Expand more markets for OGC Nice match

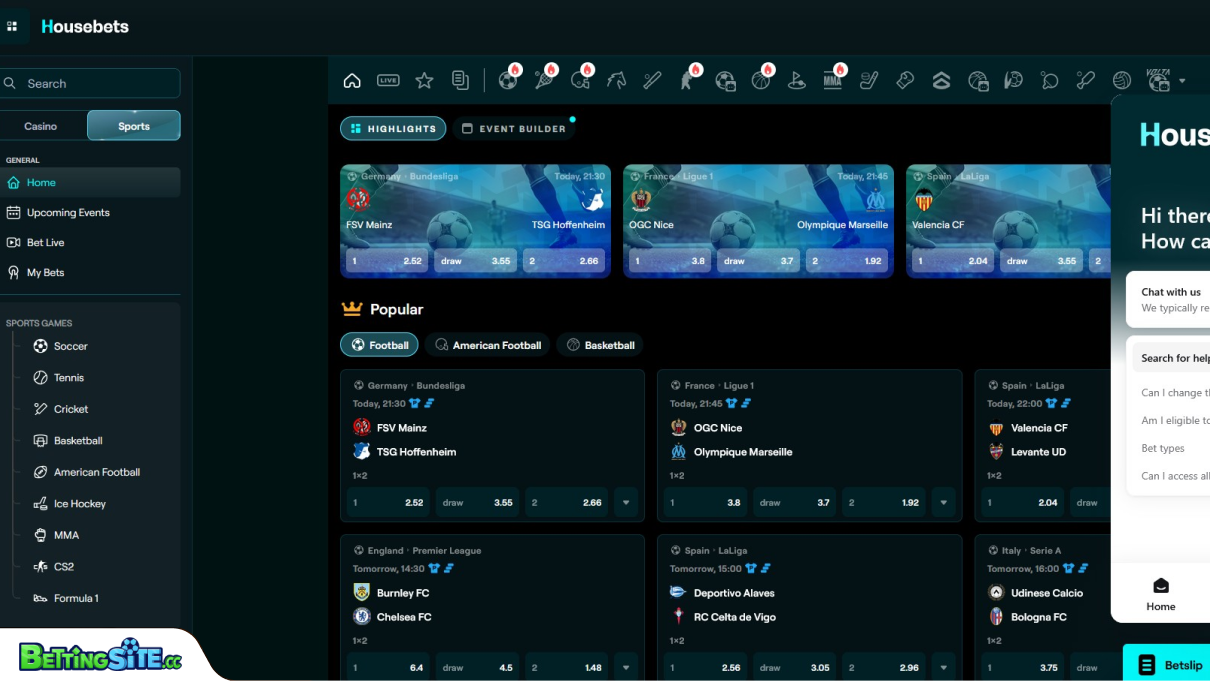point(943,503)
